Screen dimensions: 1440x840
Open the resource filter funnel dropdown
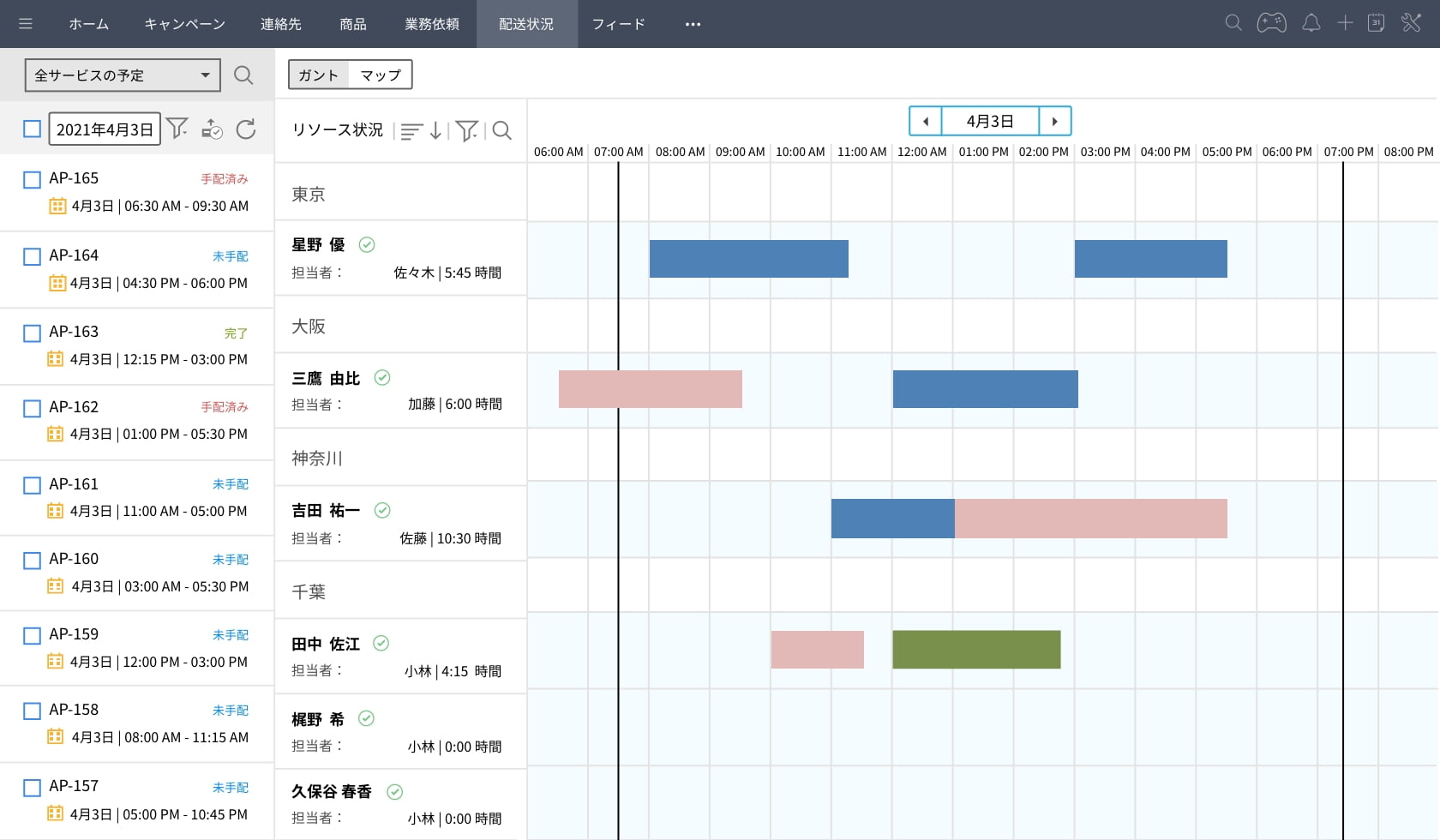point(466,130)
